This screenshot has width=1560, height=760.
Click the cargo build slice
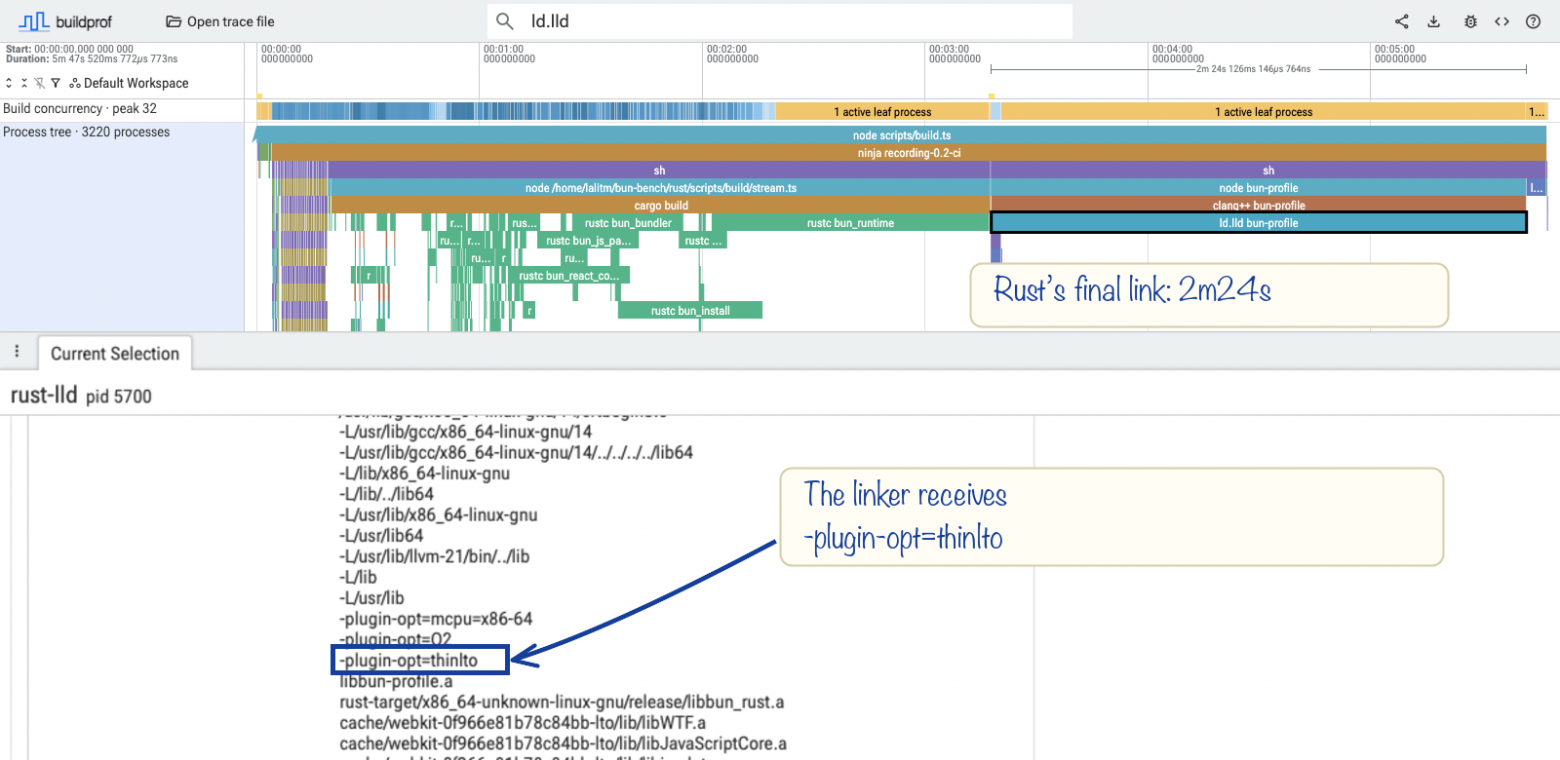pos(660,205)
